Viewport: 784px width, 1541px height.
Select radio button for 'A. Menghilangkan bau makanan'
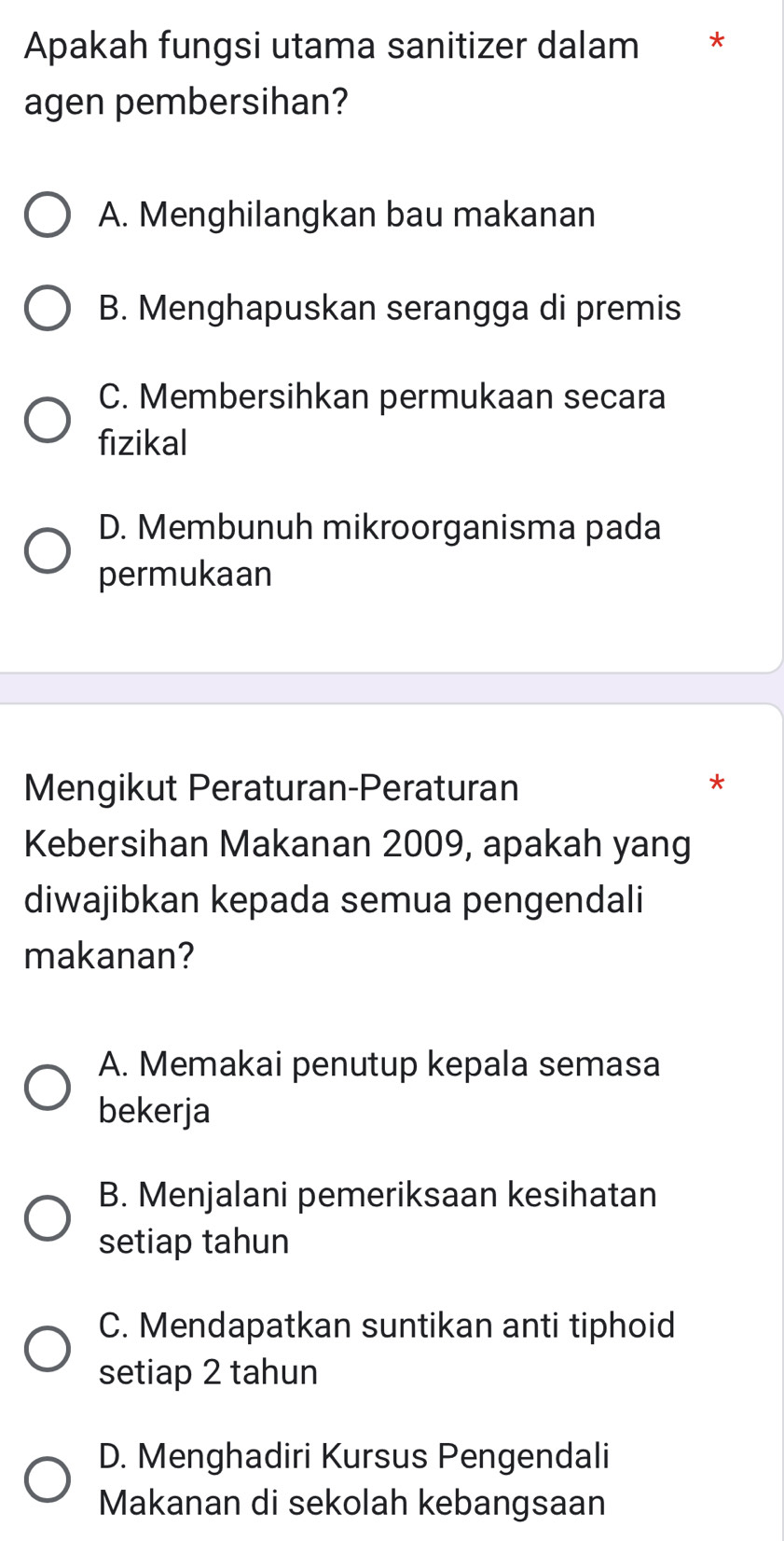click(47, 215)
